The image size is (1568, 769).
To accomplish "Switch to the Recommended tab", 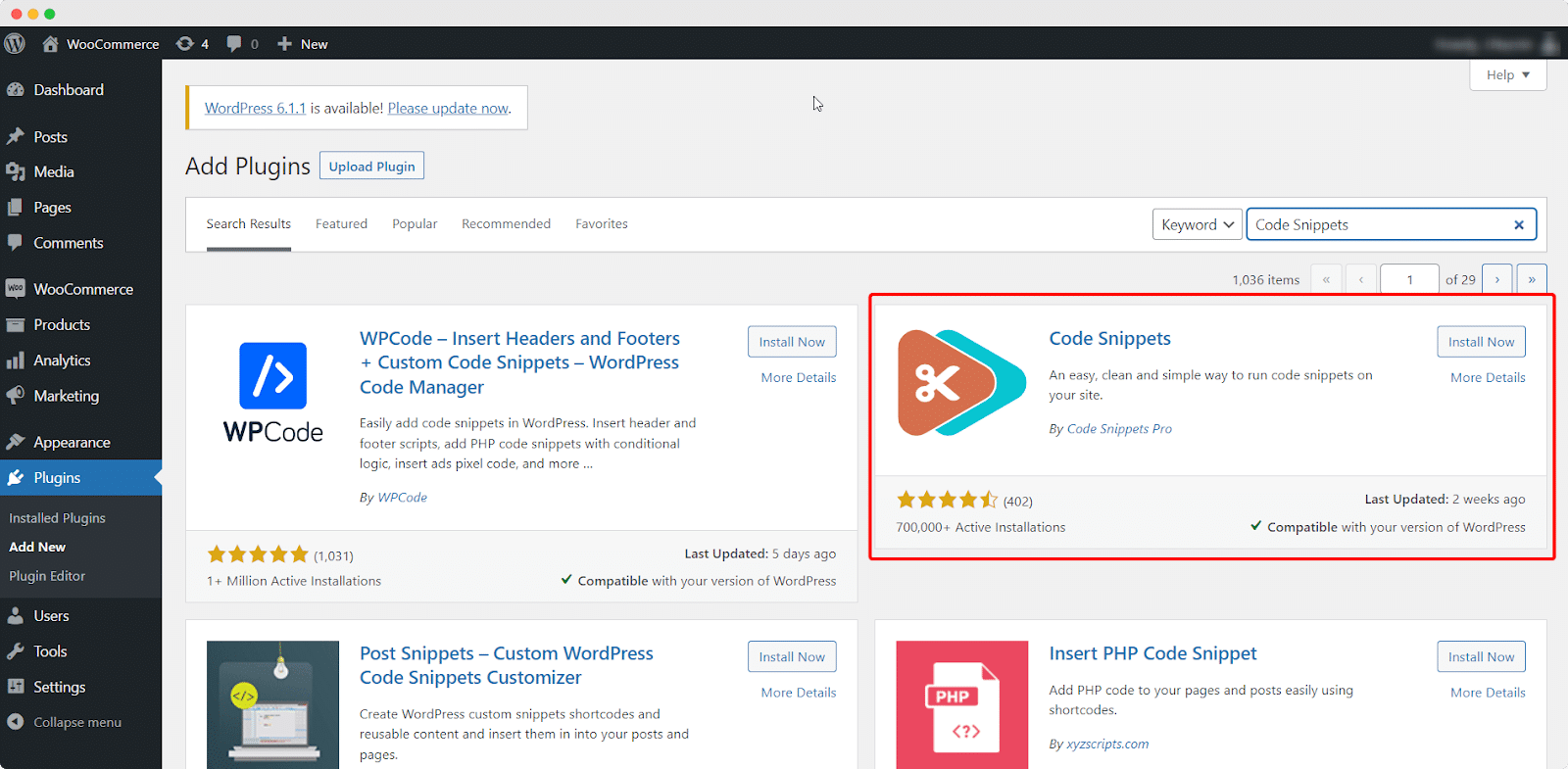I will pos(506,223).
